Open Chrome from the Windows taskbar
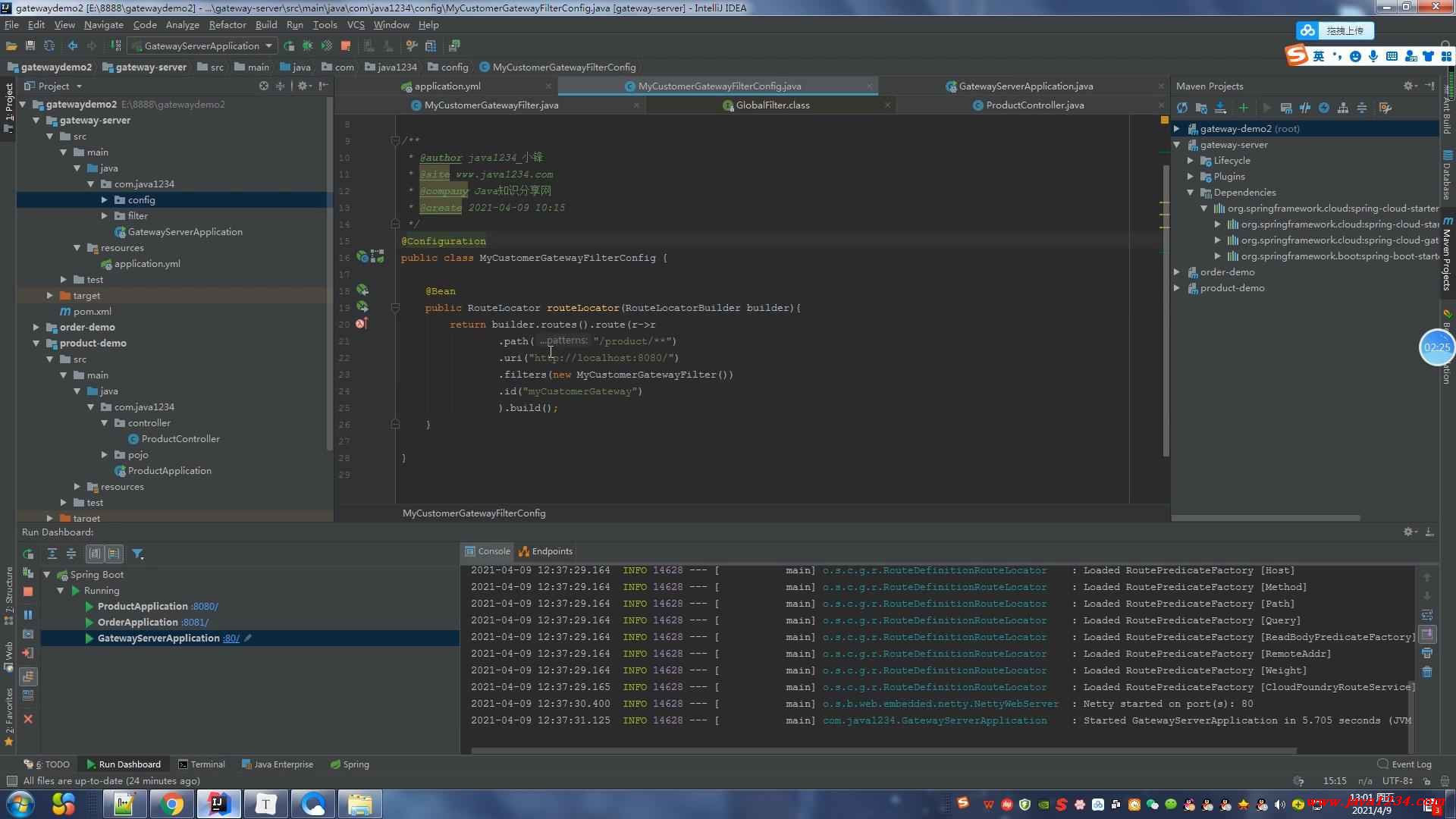Viewport: 1456px width, 819px height. point(171,804)
